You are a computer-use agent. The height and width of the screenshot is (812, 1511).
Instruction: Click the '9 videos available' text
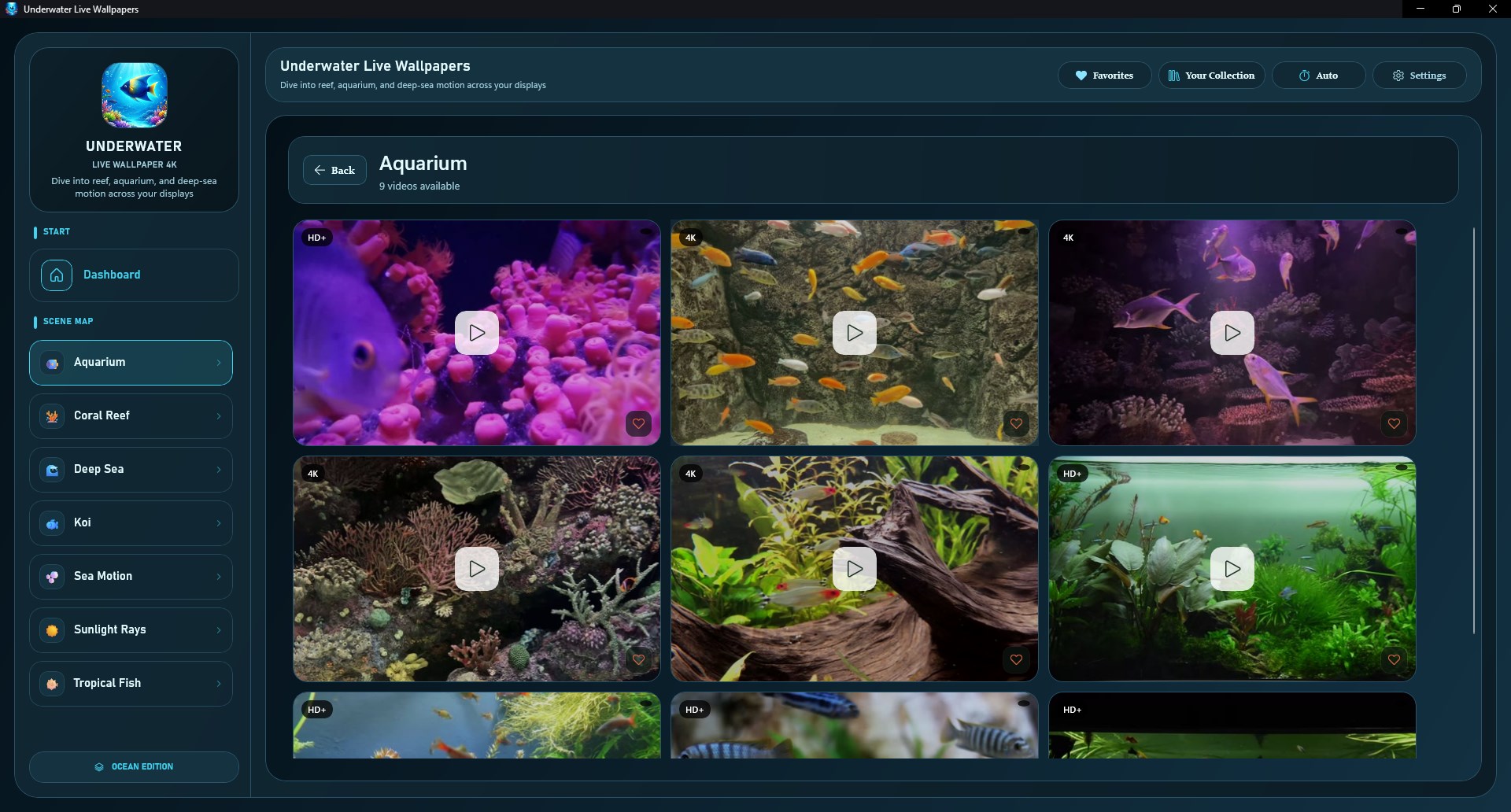coord(419,186)
